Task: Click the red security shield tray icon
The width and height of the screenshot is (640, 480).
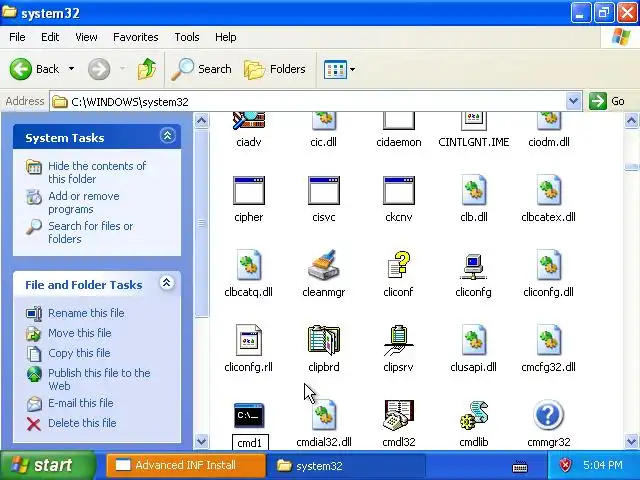Action: click(565, 465)
